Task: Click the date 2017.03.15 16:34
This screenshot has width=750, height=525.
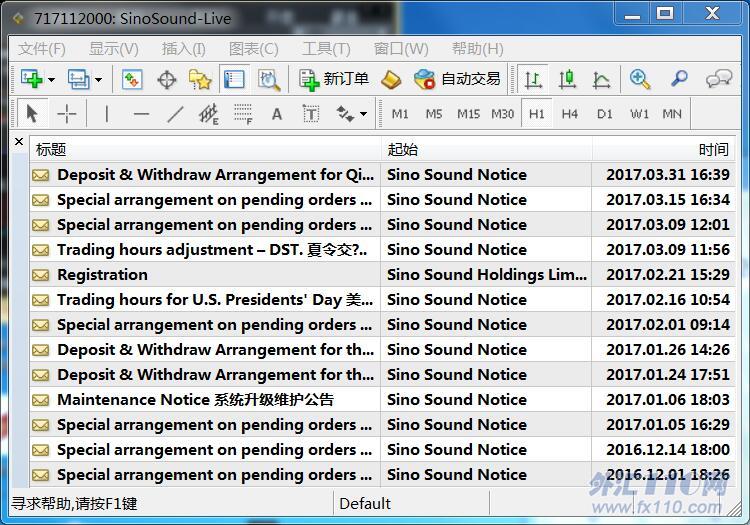Action: [x=668, y=199]
